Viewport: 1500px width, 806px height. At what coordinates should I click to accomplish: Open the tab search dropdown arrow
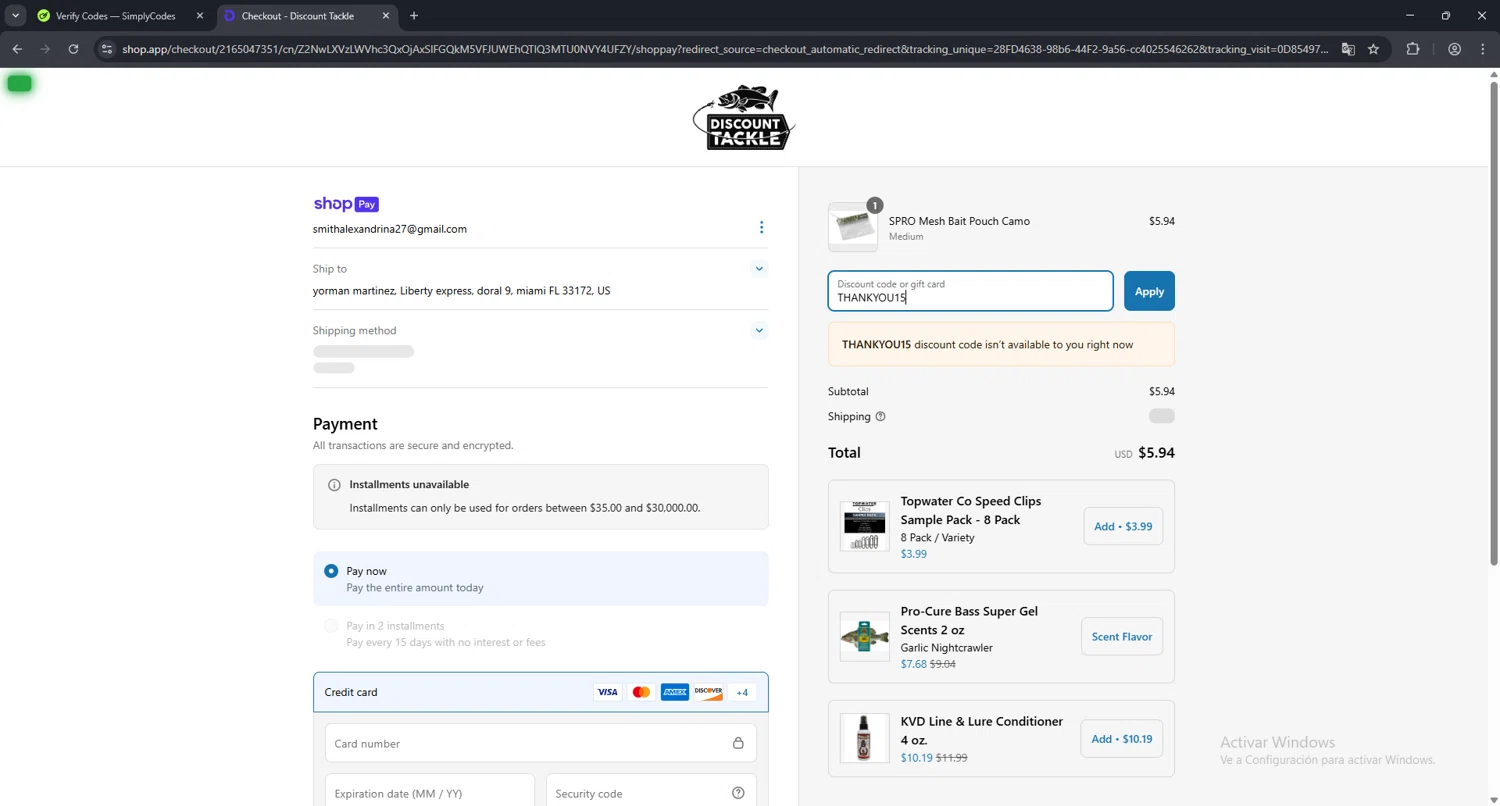point(16,16)
